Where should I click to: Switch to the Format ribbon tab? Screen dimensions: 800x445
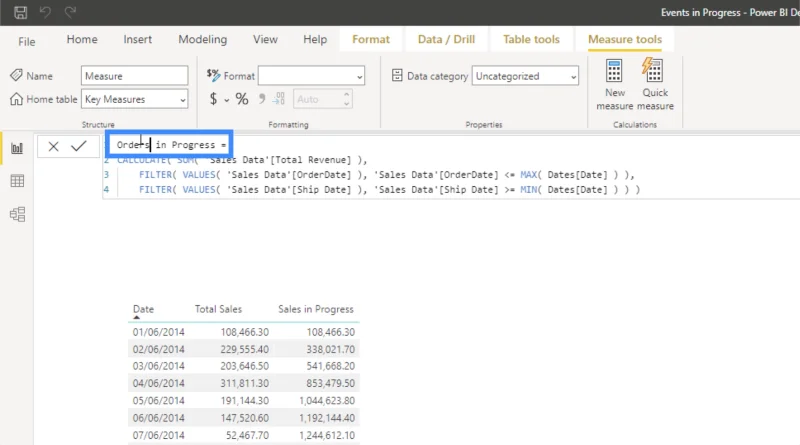[x=370, y=39]
